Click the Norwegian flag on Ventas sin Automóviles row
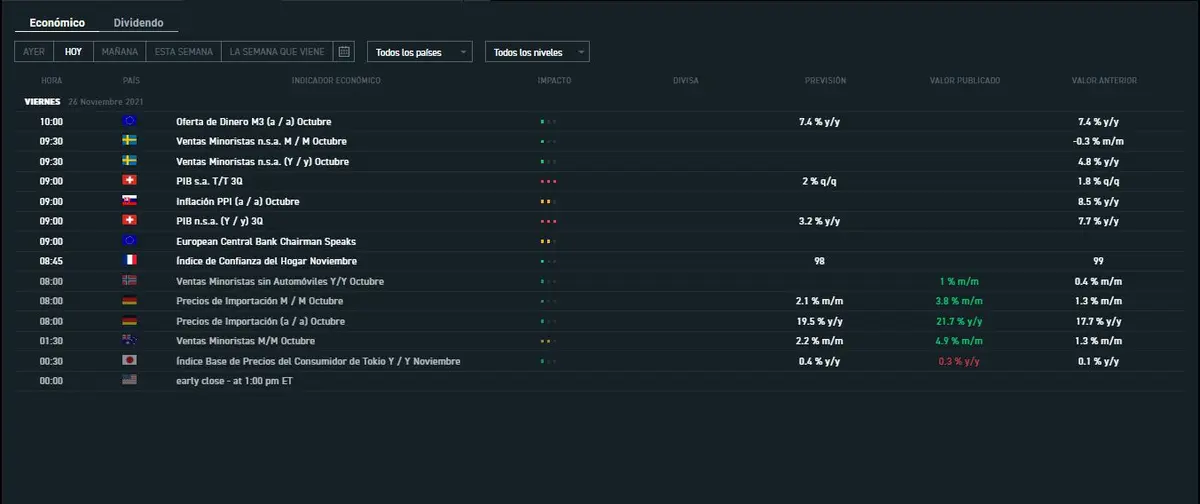Image resolution: width=1200 pixels, height=504 pixels. 130,281
